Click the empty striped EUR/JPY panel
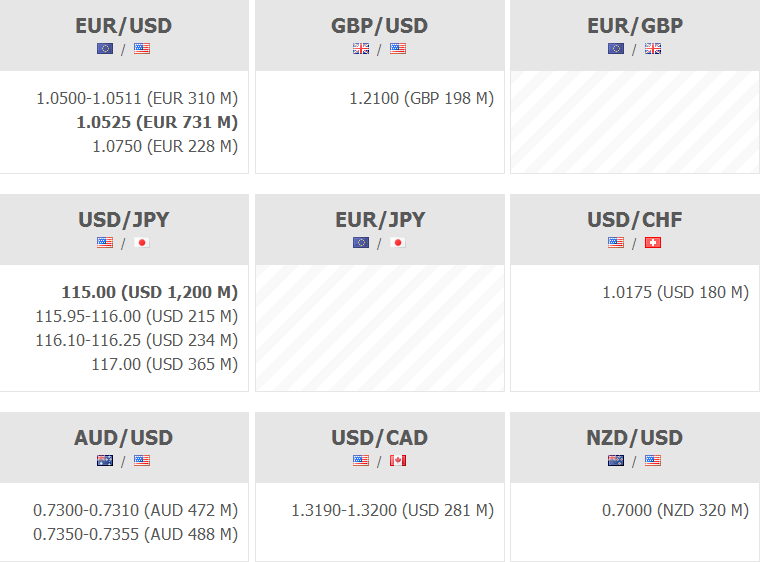Image resolution: width=762 pixels, height=562 pixels. click(380, 327)
